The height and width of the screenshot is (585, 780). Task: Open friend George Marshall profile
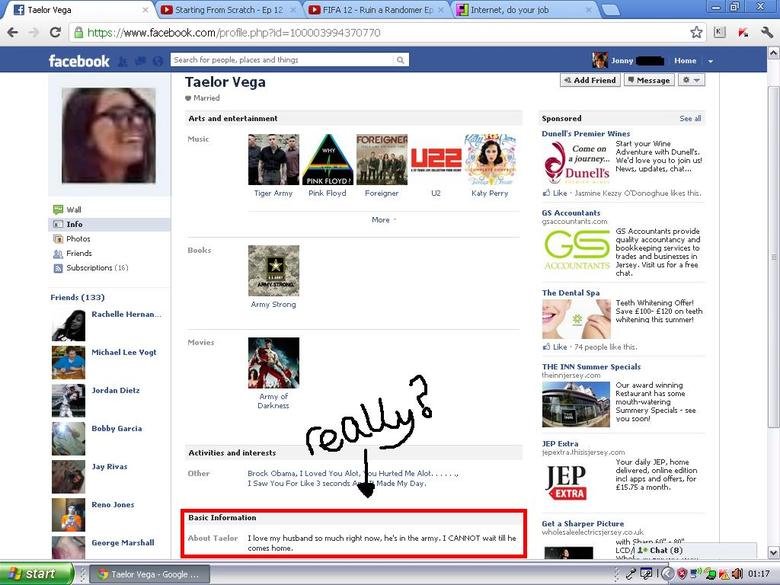point(123,543)
